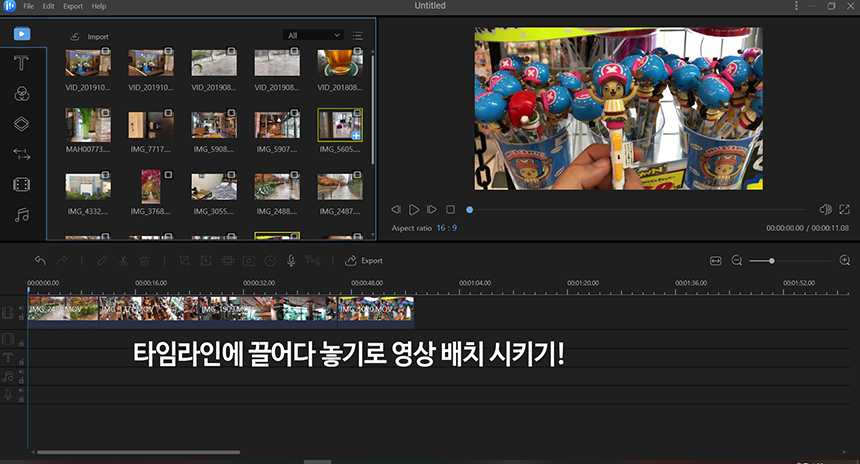Select the scissors Split tool

[123, 261]
